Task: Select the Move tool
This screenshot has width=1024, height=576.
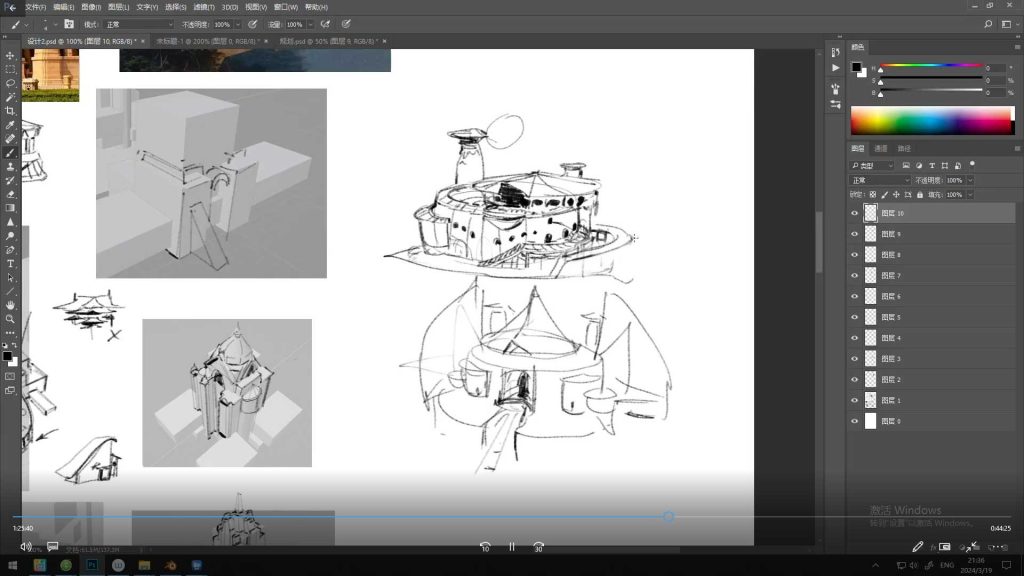Action: (x=10, y=56)
